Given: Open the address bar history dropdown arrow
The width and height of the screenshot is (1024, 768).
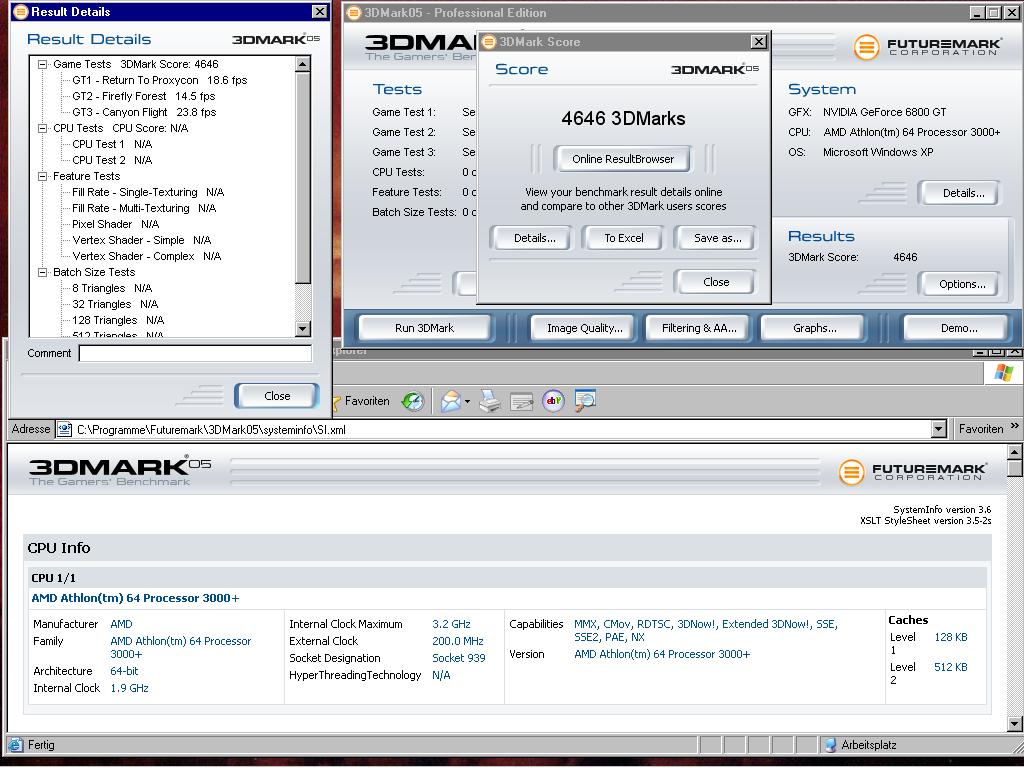Looking at the screenshot, I should pos(938,429).
